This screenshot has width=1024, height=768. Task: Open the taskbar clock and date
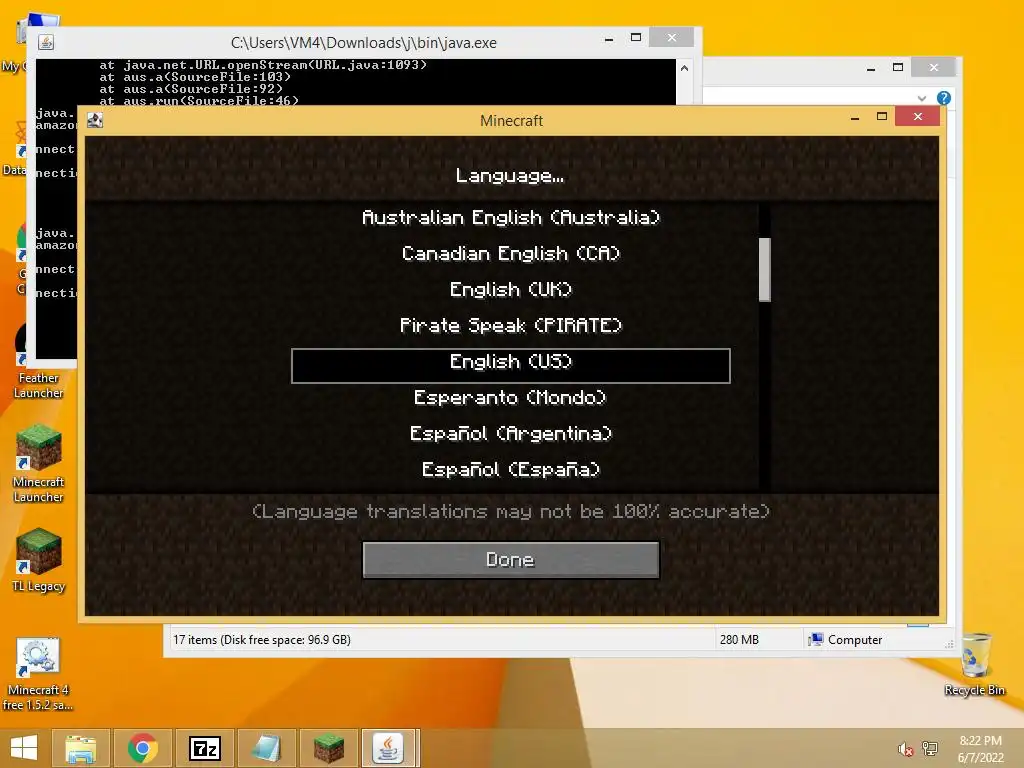pyautogui.click(x=980, y=749)
